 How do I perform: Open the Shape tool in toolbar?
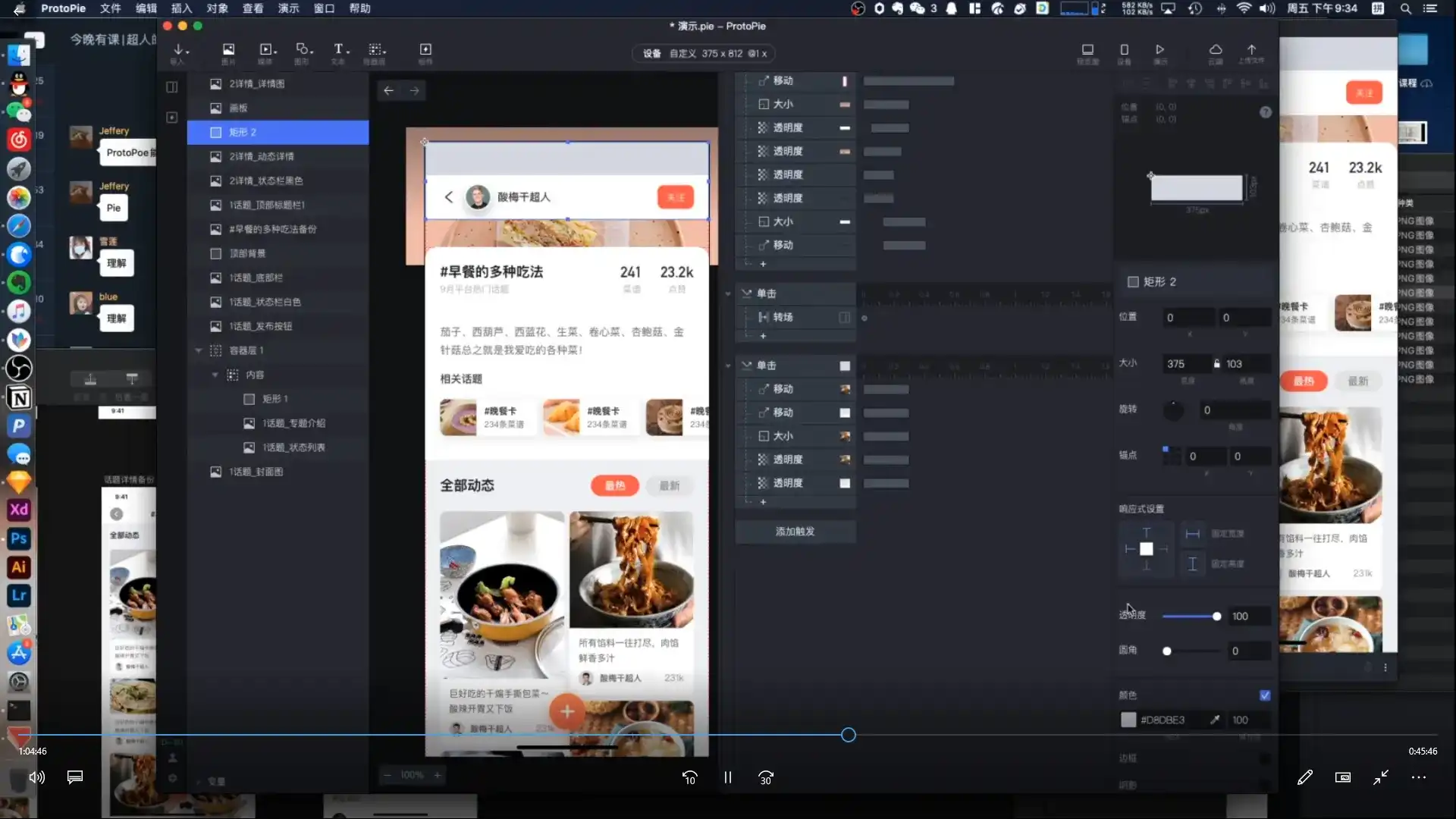[303, 50]
